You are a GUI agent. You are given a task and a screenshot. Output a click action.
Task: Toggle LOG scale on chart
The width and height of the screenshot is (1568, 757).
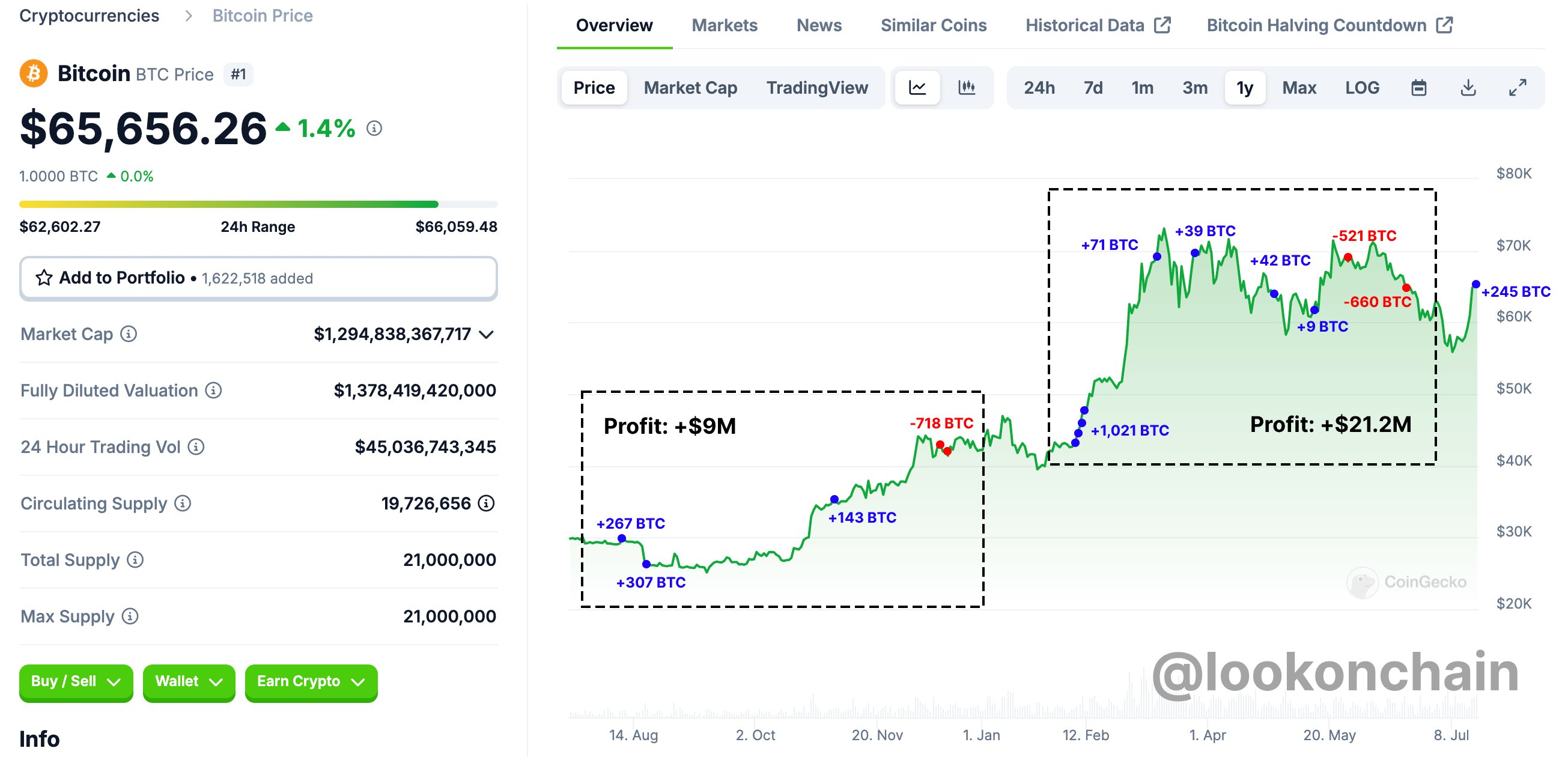coord(1362,88)
